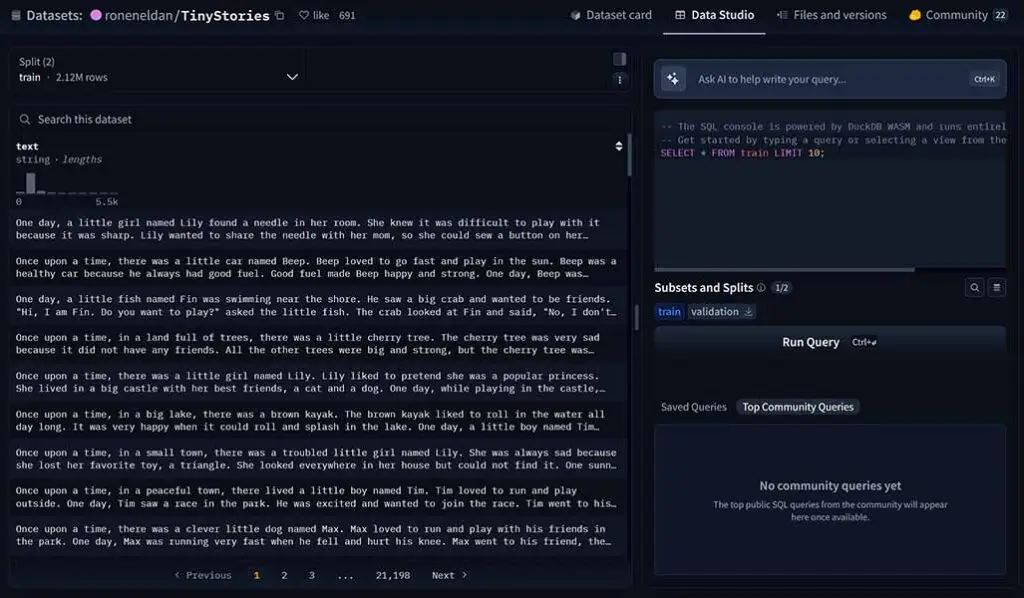Image resolution: width=1024 pixels, height=598 pixels.
Task: Open page 2 of results
Action: 284,575
